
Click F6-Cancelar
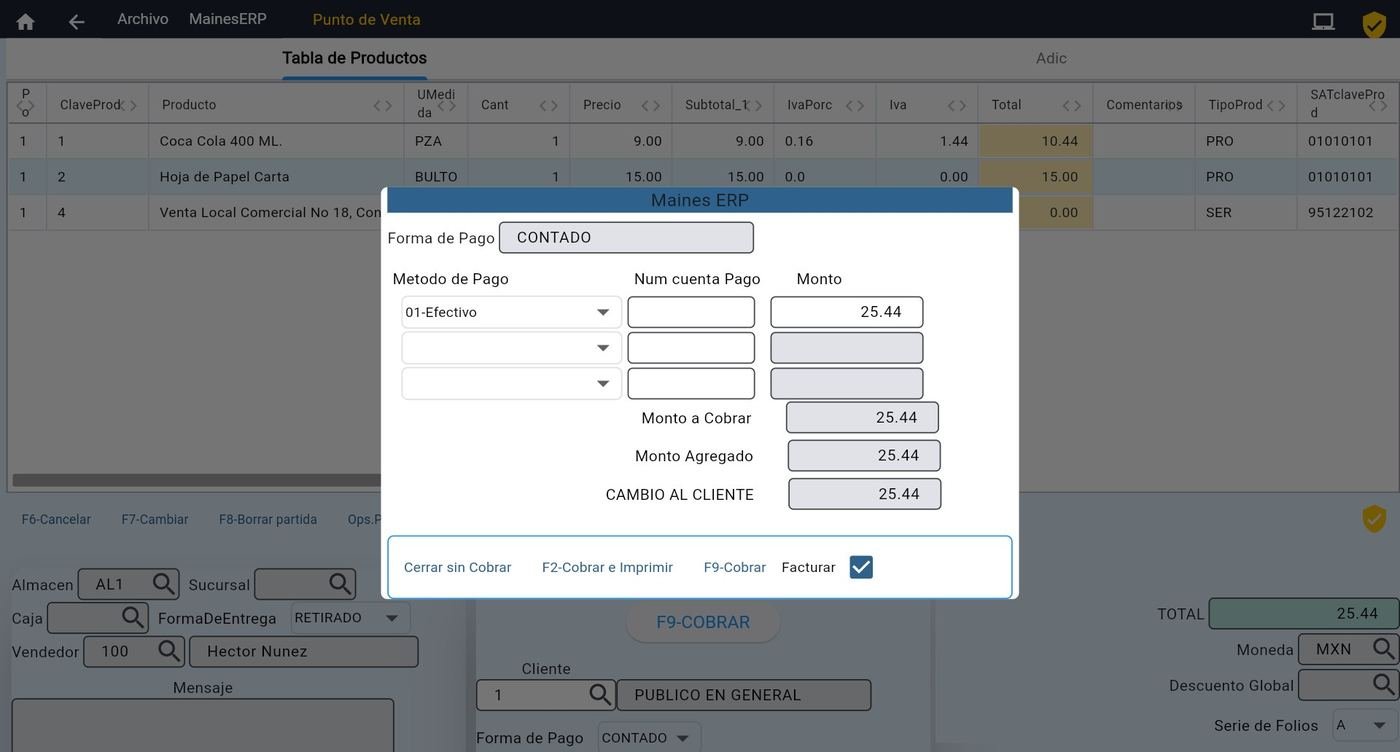click(x=56, y=519)
